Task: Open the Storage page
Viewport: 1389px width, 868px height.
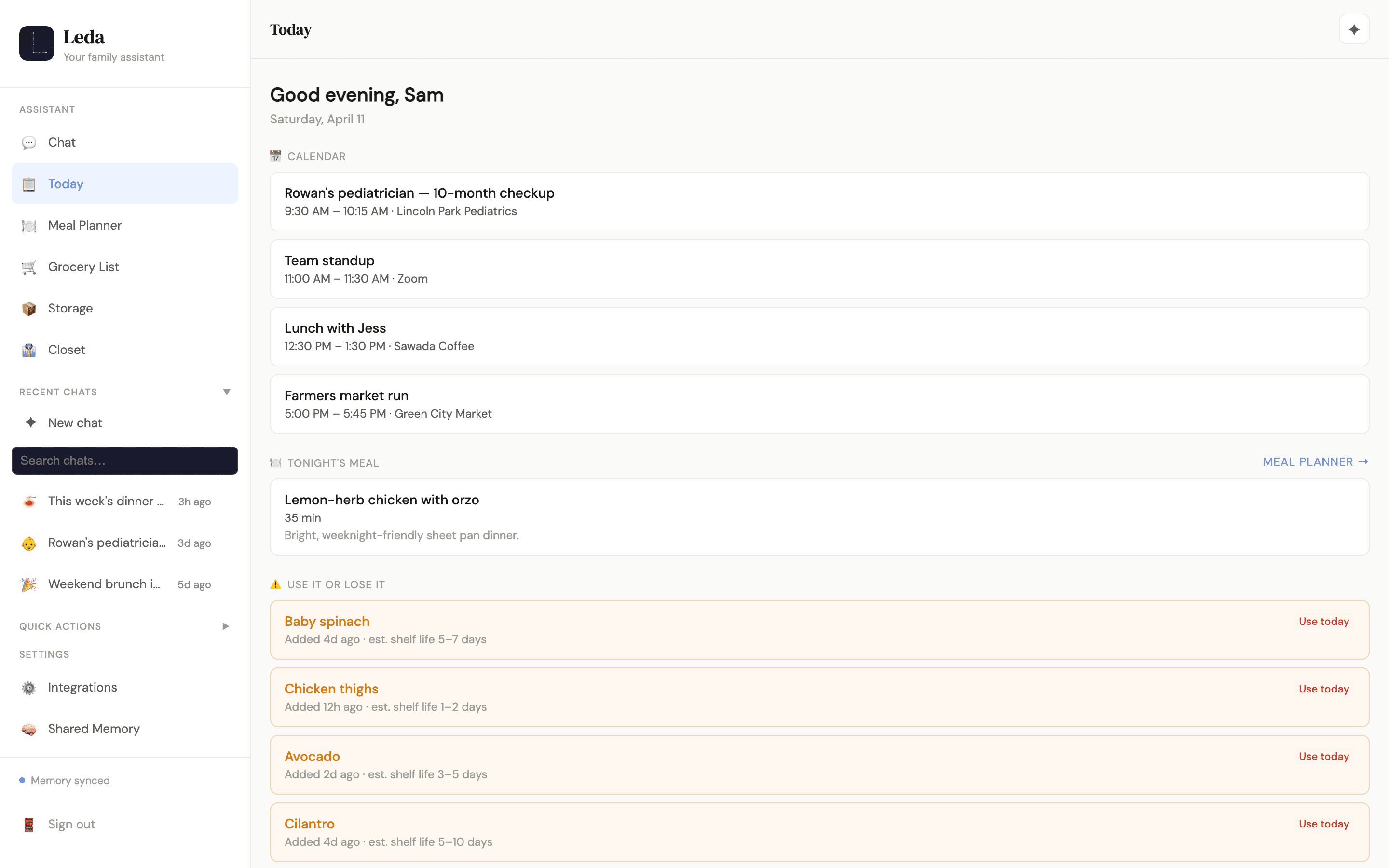Action: coord(124,308)
